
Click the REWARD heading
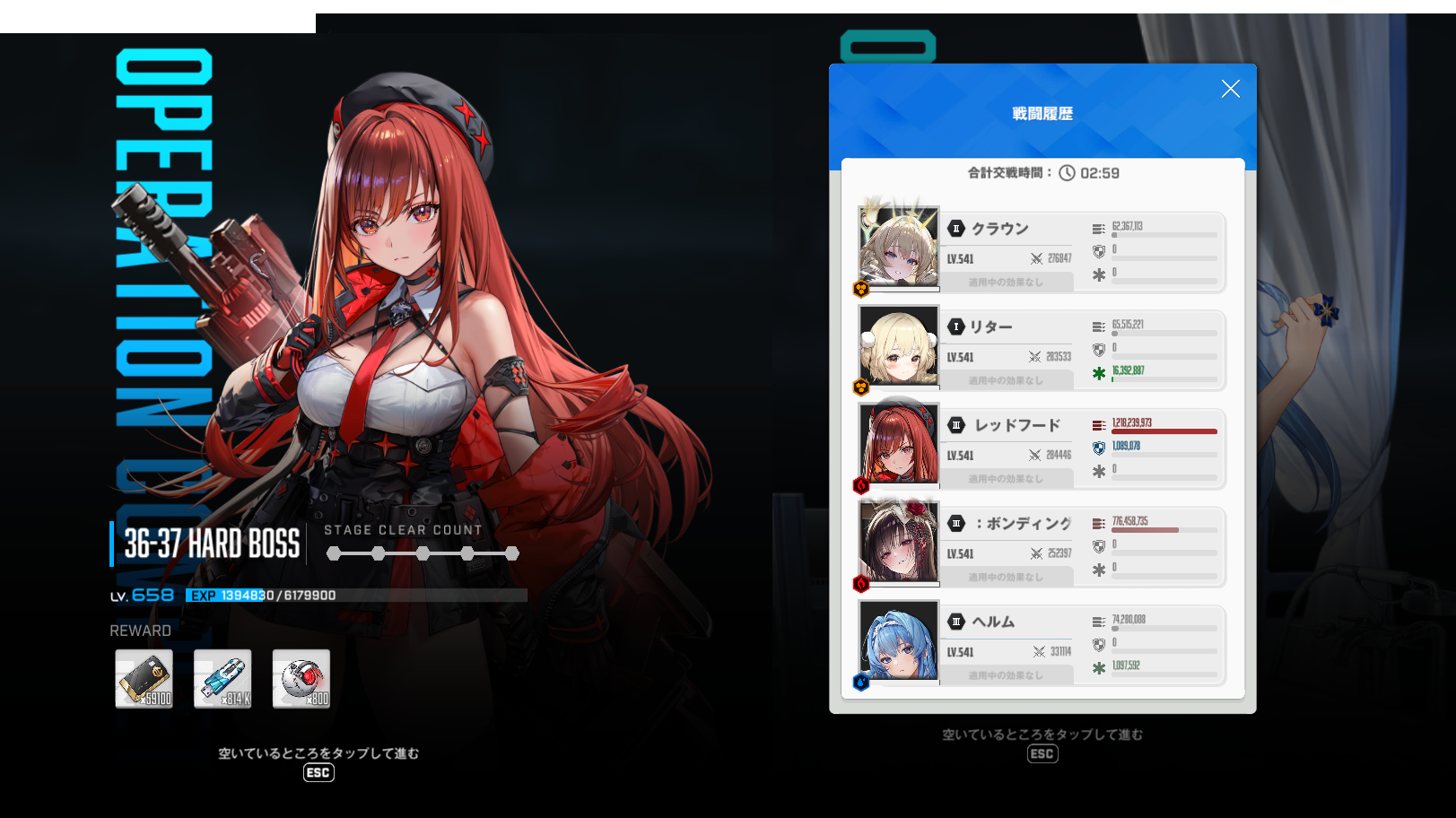pos(141,631)
